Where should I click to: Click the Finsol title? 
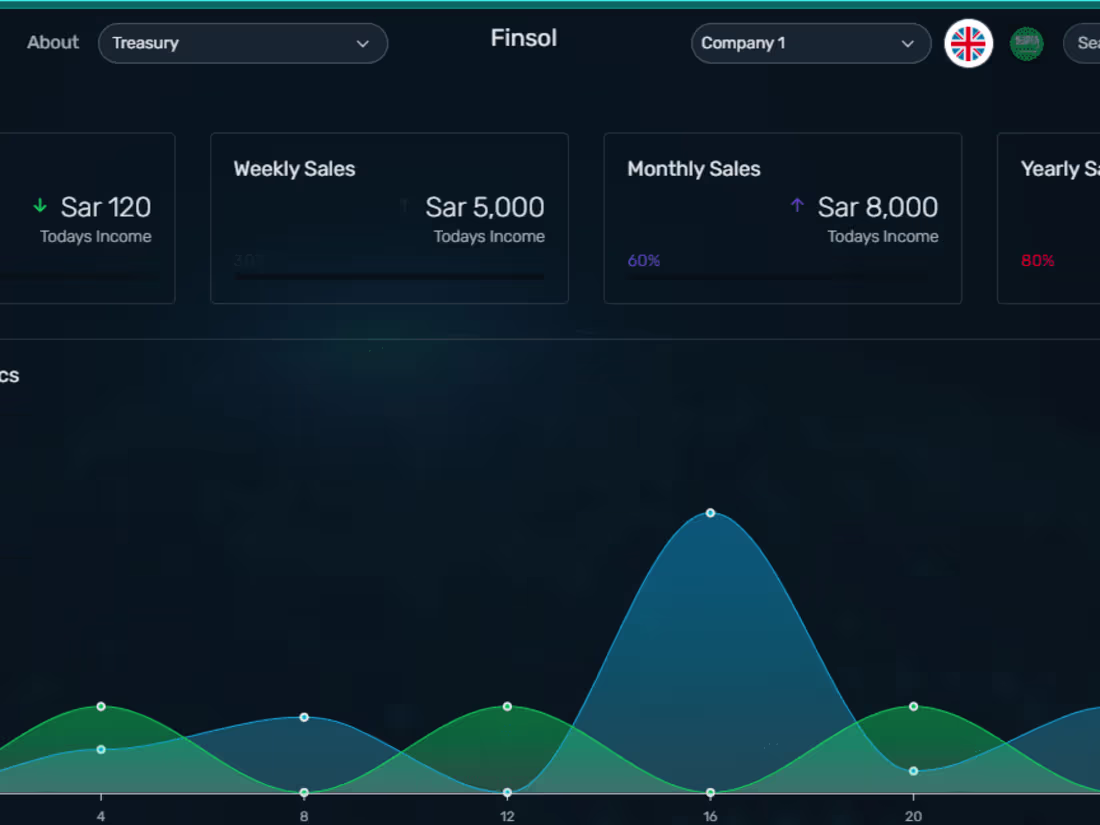523,38
